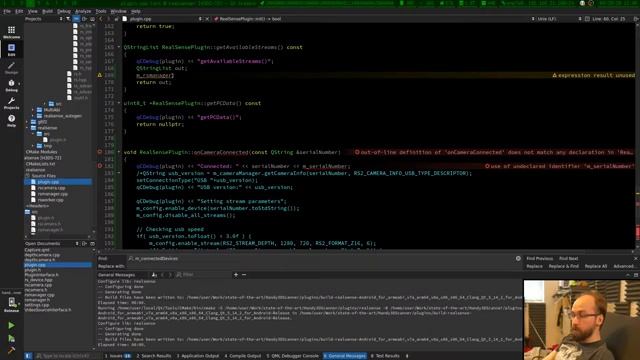Open find options gear icon
The width and height of the screenshot is (640, 360).
(518, 258)
